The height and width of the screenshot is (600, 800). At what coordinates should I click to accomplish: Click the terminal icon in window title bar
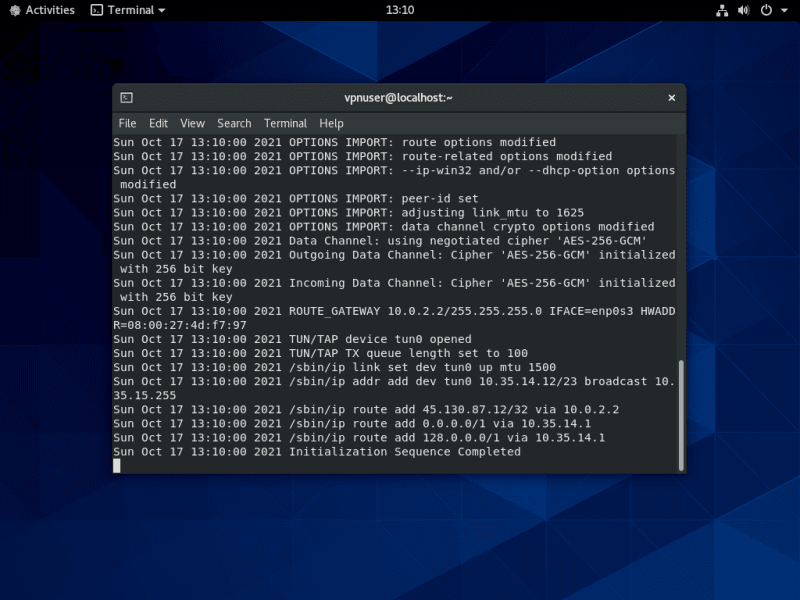coord(127,98)
